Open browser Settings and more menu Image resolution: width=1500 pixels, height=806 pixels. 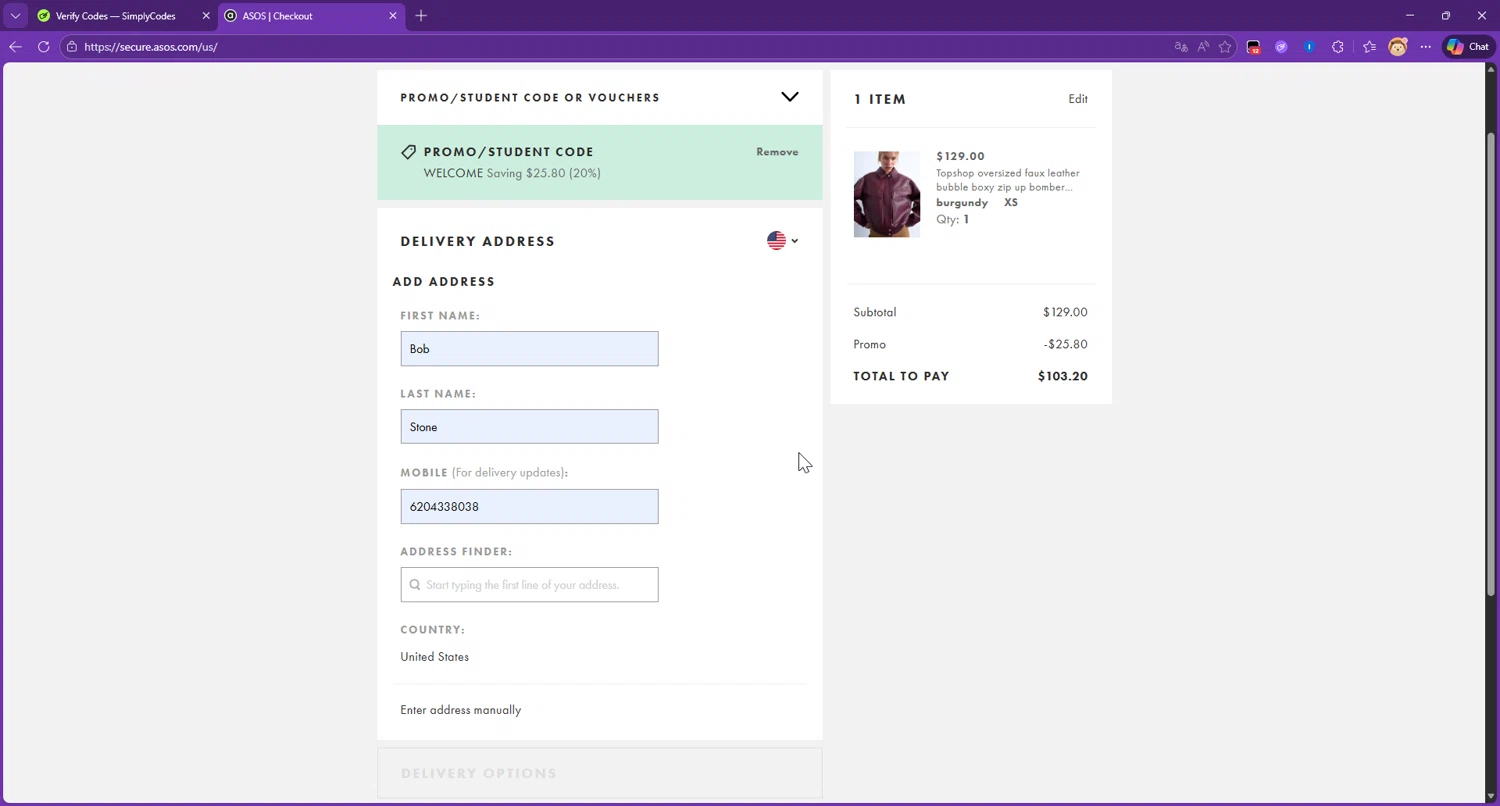pyautogui.click(x=1426, y=47)
